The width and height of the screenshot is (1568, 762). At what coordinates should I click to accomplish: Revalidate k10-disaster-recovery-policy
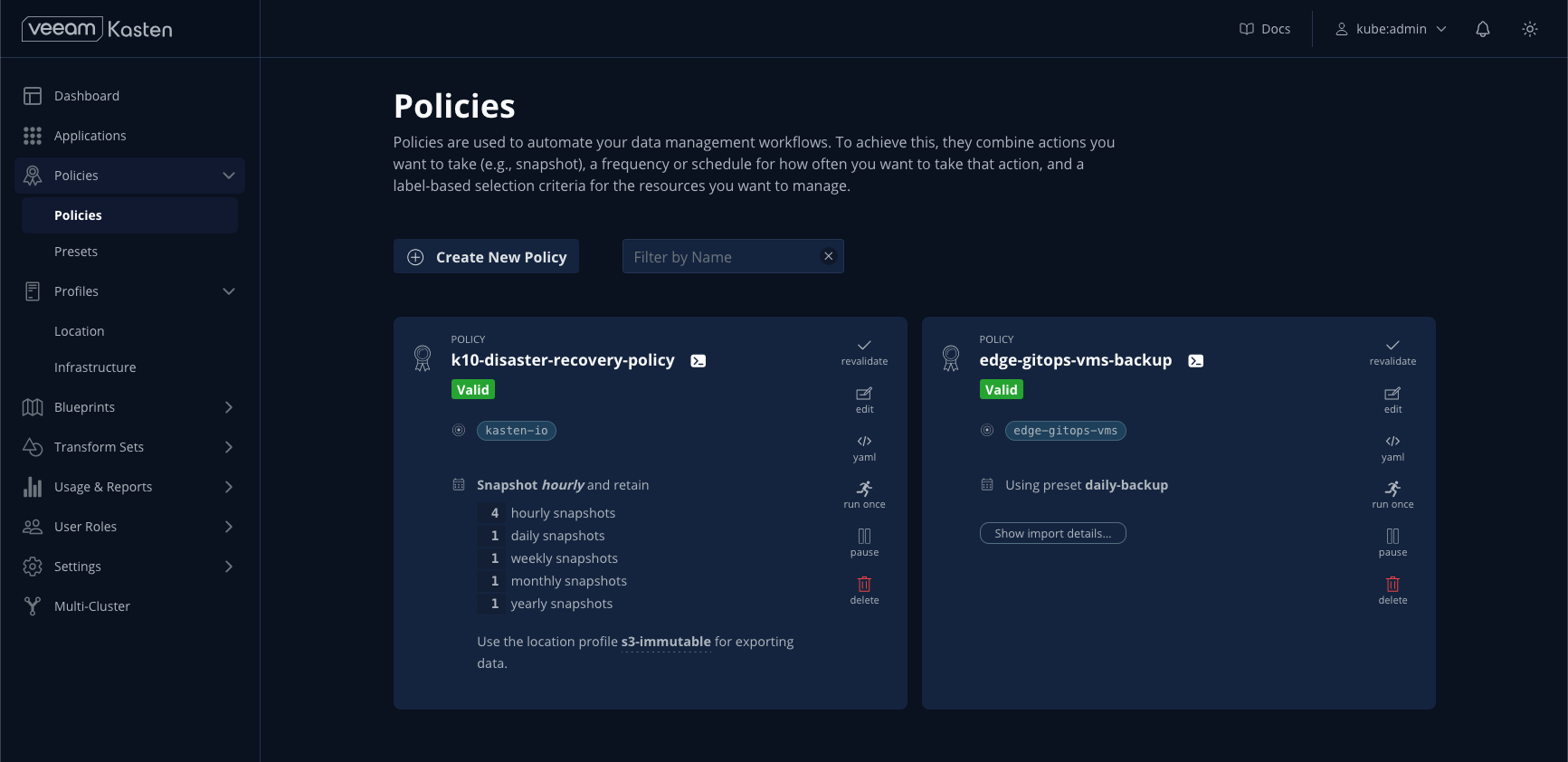coord(864,352)
